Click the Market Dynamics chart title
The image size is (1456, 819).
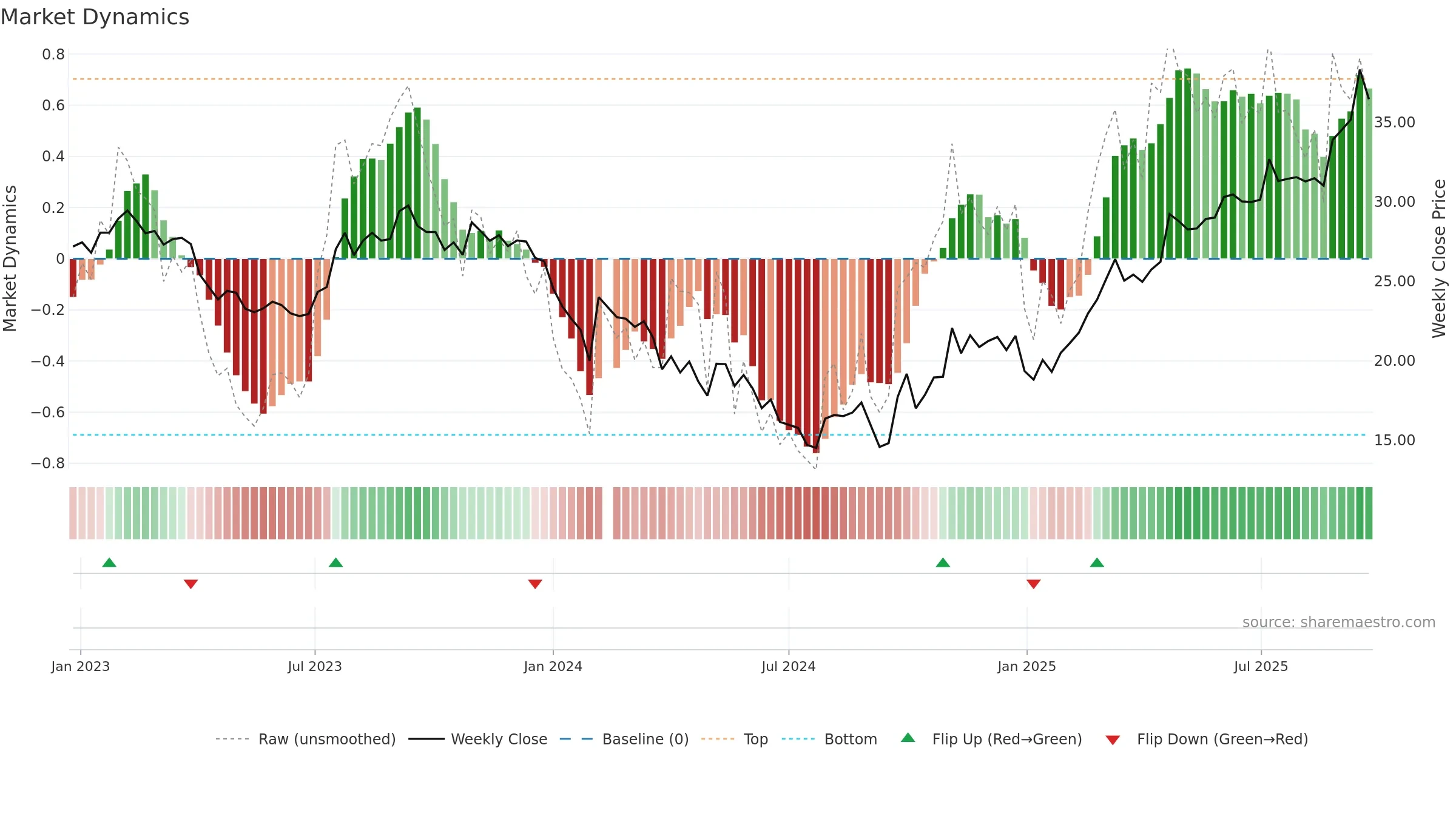95,17
